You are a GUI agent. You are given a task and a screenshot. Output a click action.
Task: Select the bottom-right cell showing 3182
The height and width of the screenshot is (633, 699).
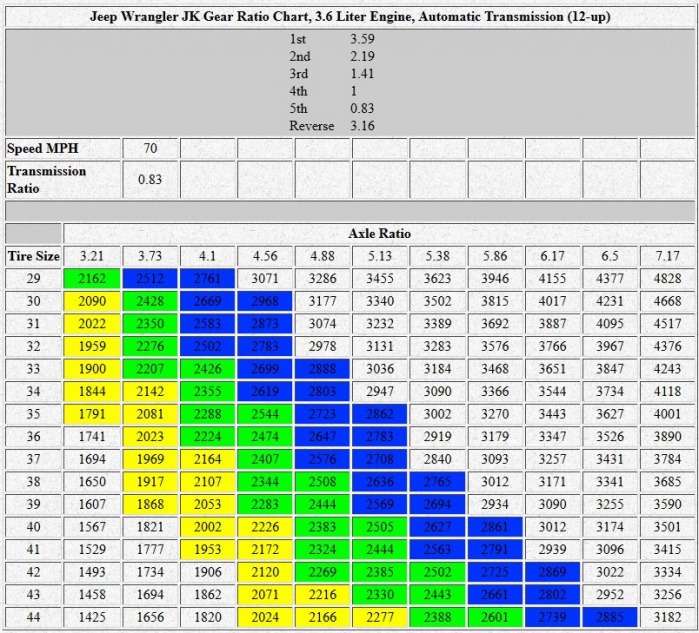(667, 618)
